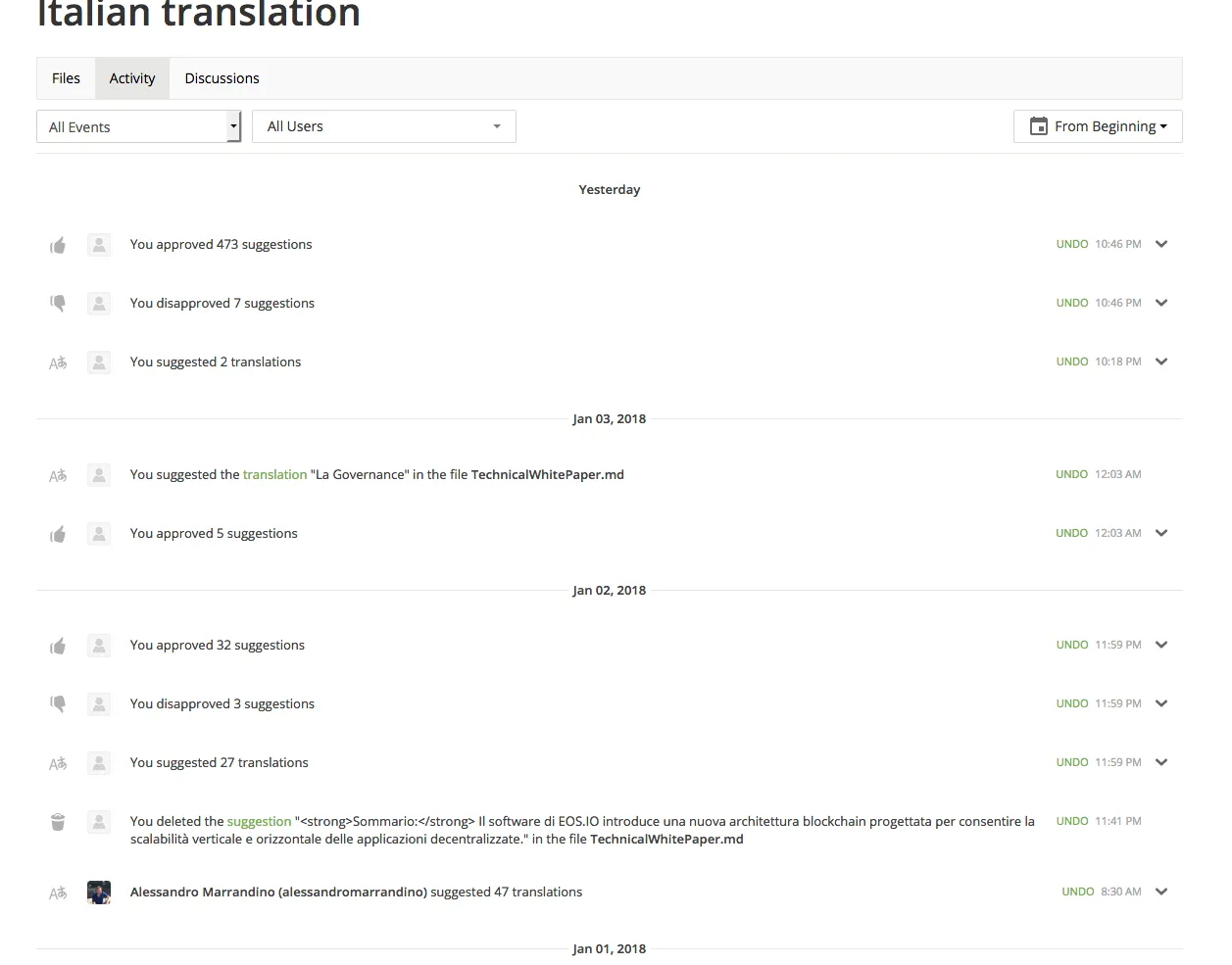Expand details of approved 5 suggestions

click(1161, 533)
